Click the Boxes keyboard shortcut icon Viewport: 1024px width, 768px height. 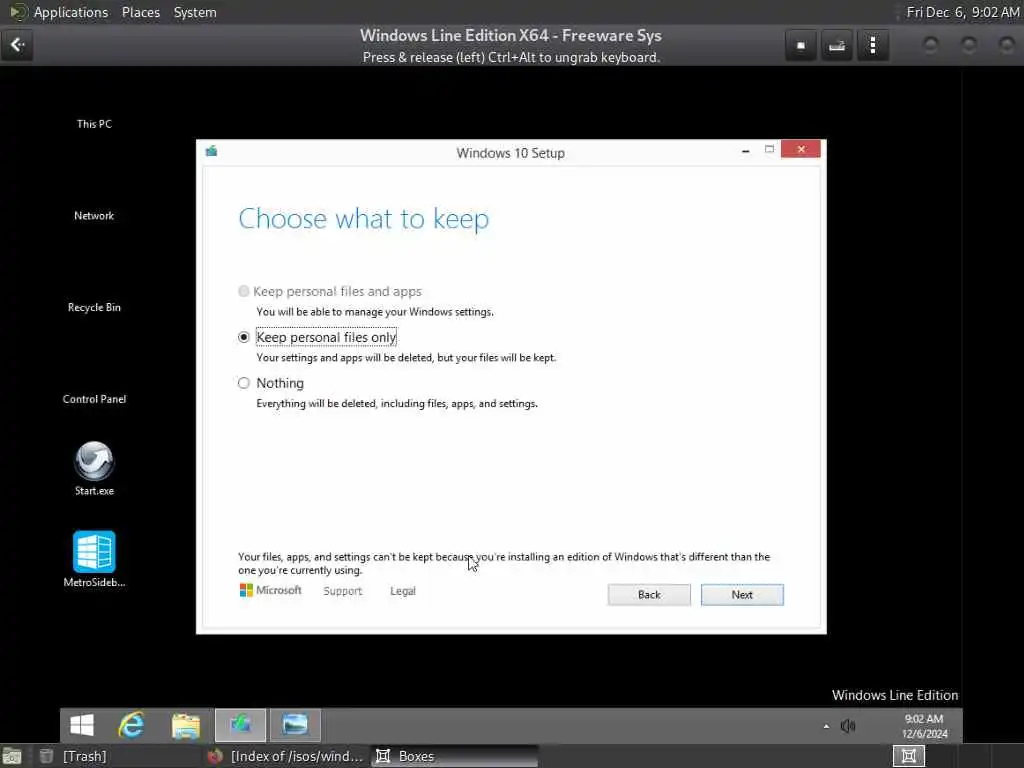point(837,46)
